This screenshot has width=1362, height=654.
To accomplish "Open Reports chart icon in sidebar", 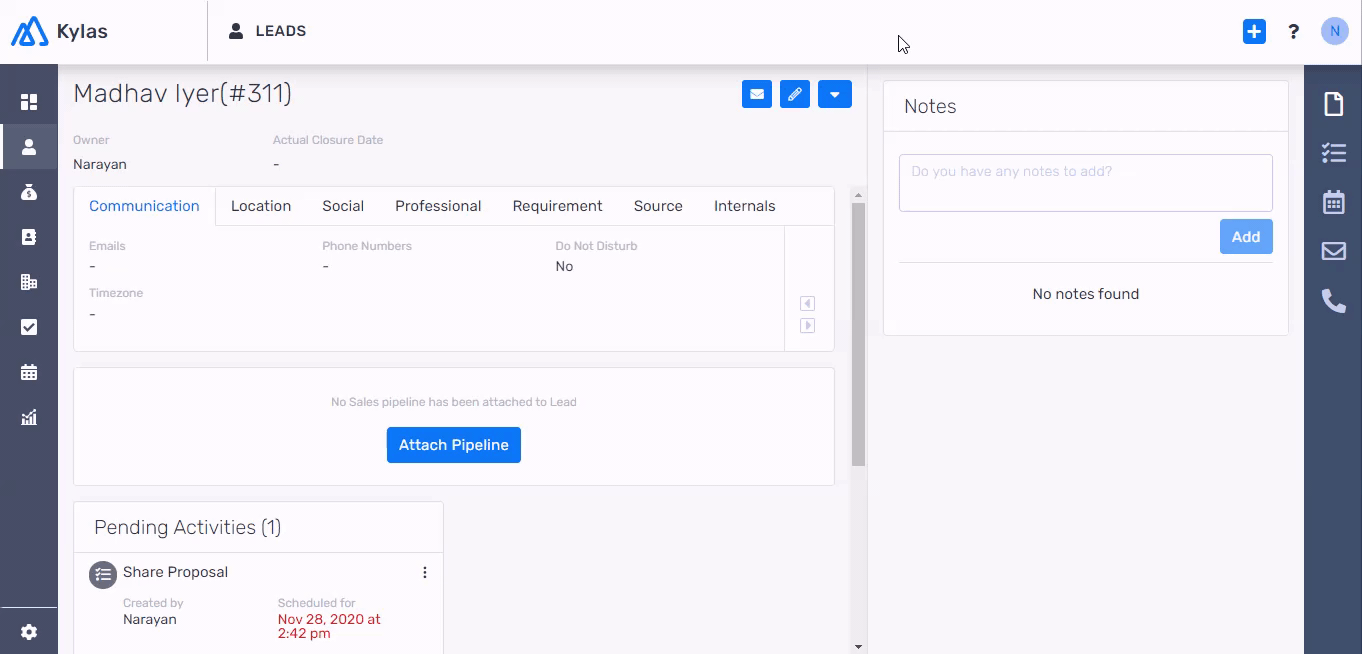I will click(x=29, y=417).
